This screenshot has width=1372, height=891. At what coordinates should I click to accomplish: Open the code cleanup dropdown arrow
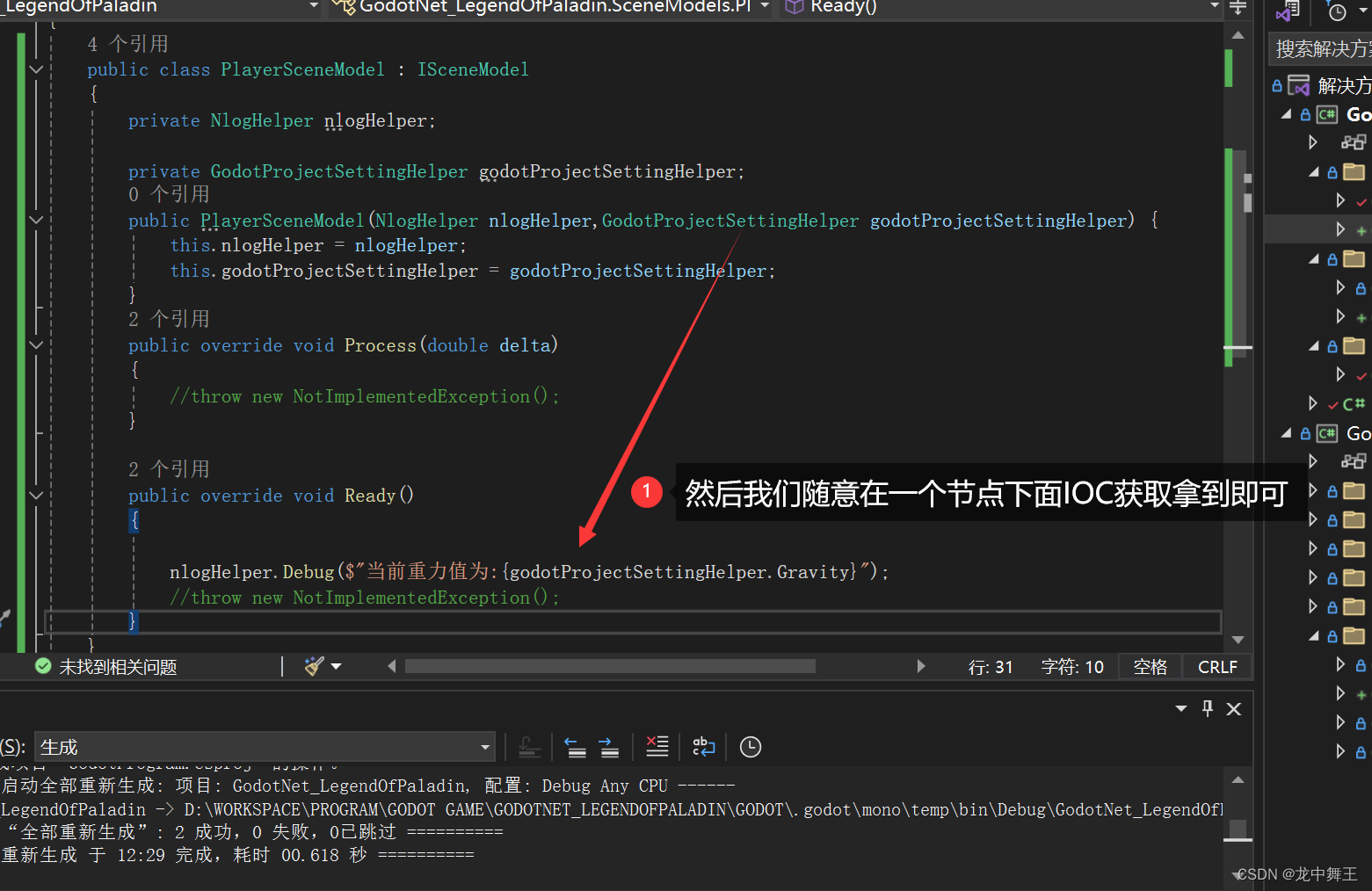(x=336, y=666)
